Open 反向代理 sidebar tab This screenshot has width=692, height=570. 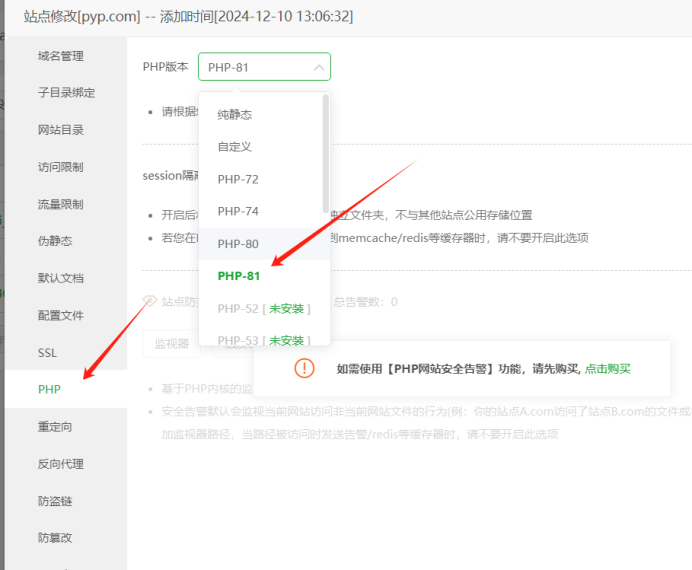61,464
